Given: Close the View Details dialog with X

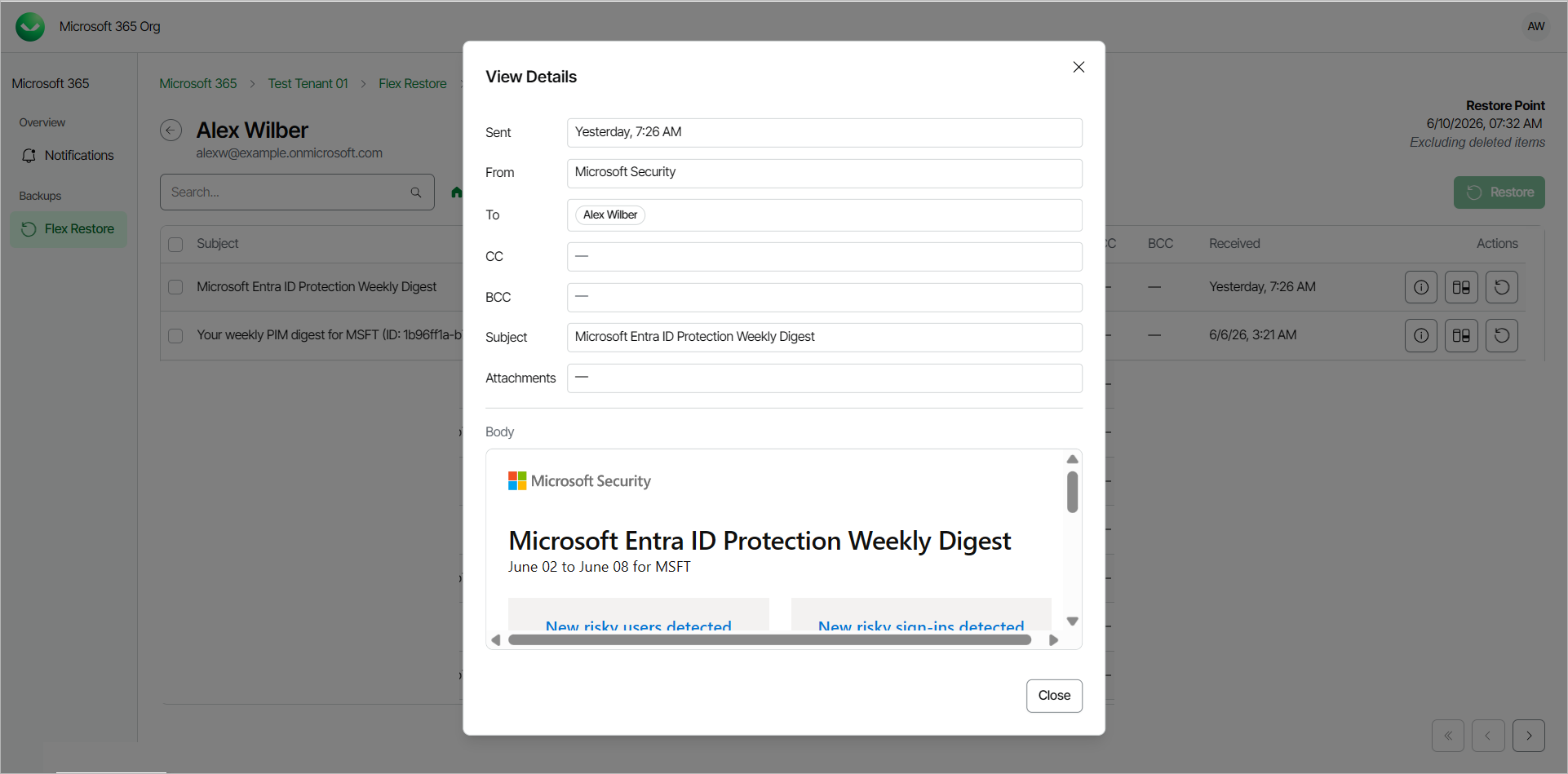Looking at the screenshot, I should pos(1079,67).
